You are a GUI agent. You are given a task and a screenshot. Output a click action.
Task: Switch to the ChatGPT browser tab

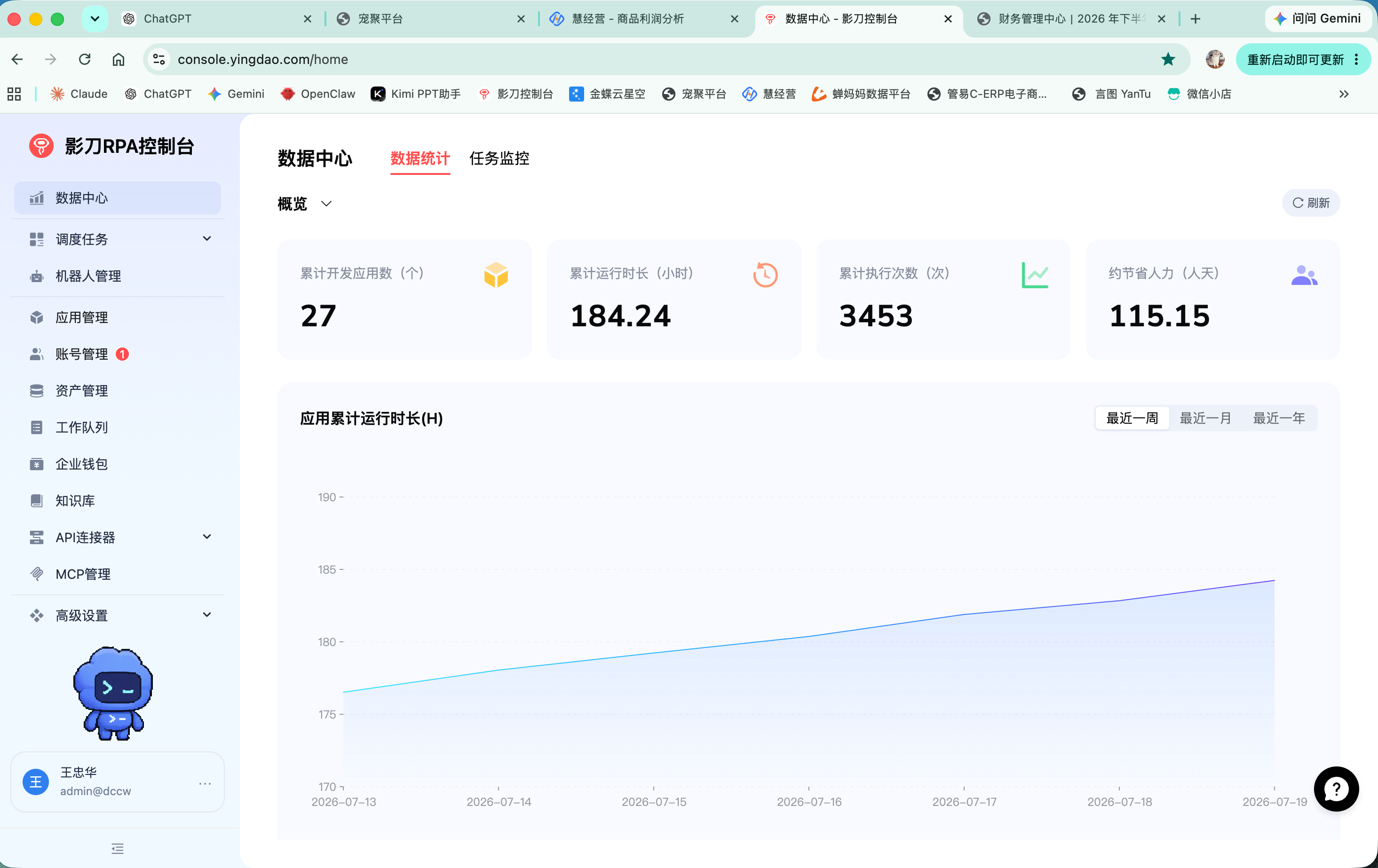click(x=217, y=19)
